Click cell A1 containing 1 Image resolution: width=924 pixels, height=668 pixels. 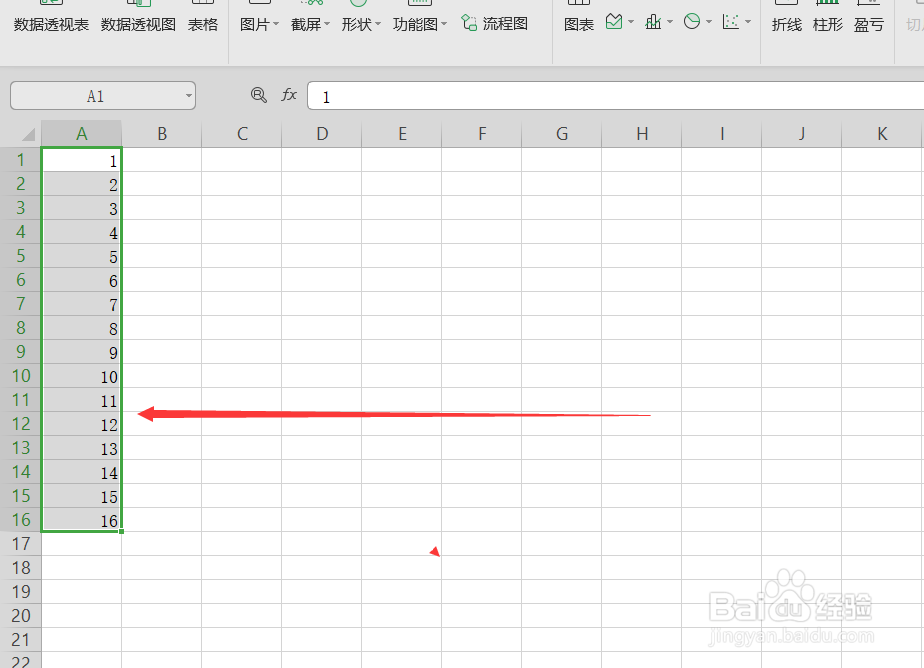tap(81, 160)
